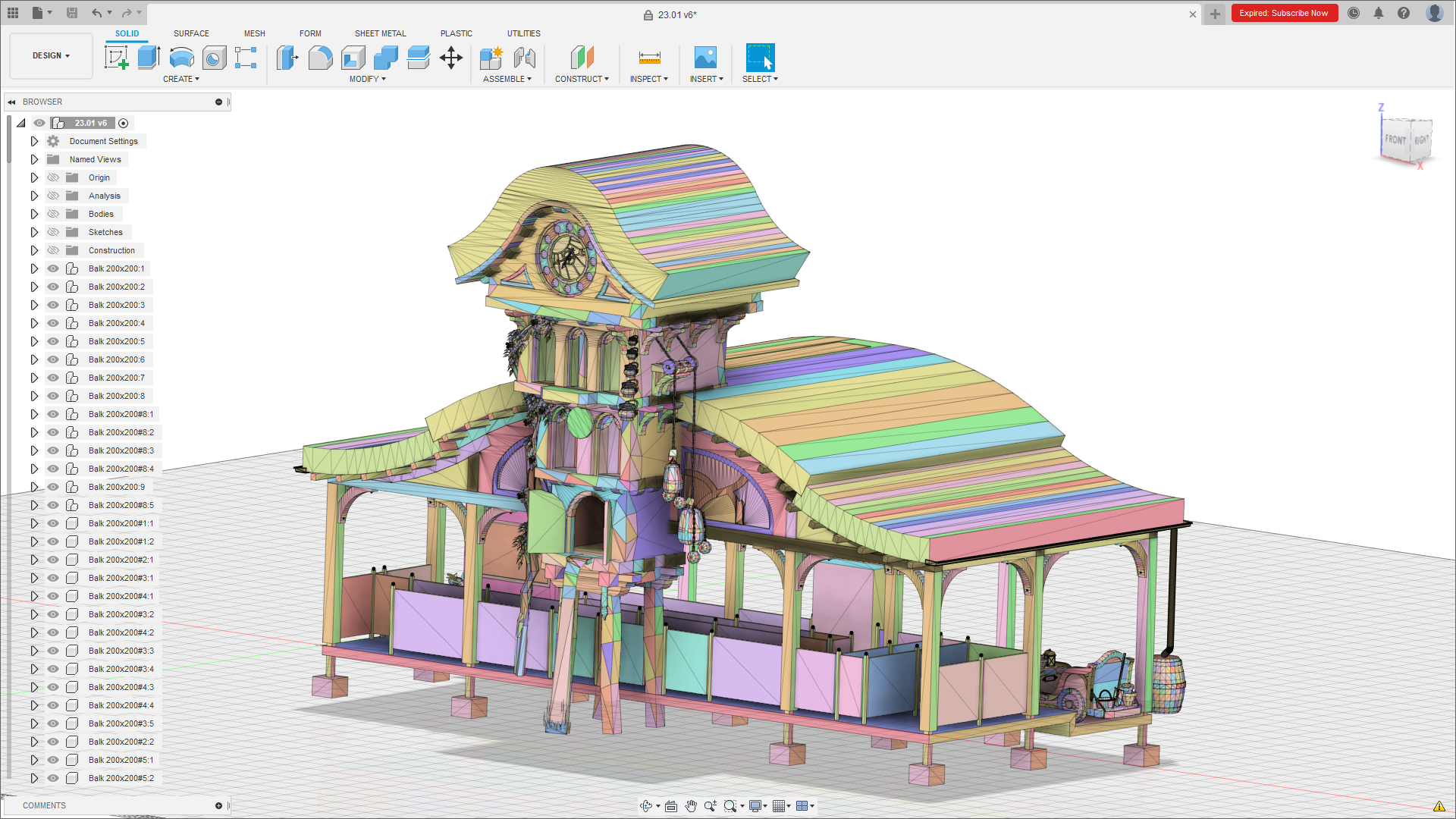Expand the Bodies folder
This screenshot has height=819, width=1456.
pos(34,214)
